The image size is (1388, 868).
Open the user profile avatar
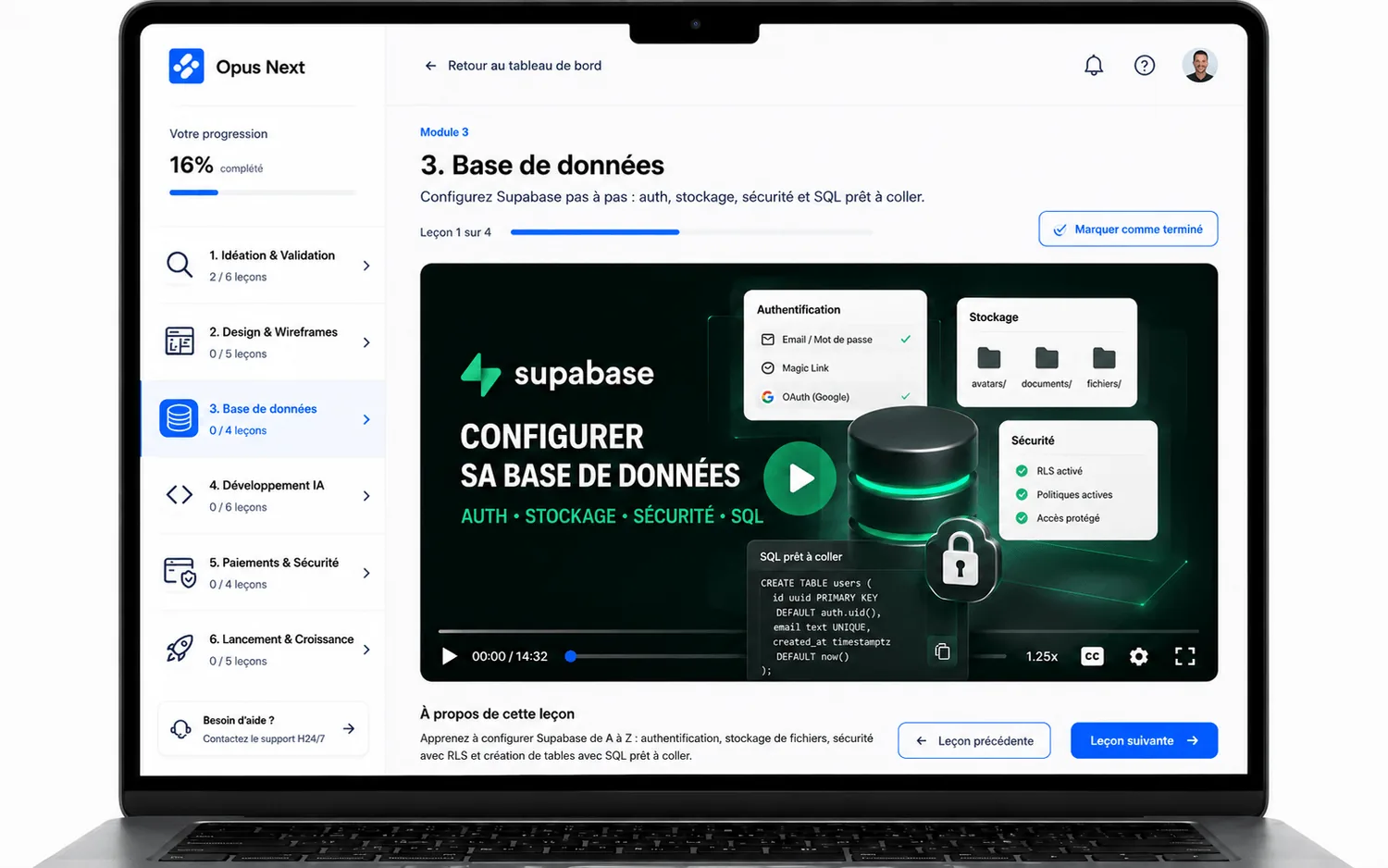[x=1199, y=66]
